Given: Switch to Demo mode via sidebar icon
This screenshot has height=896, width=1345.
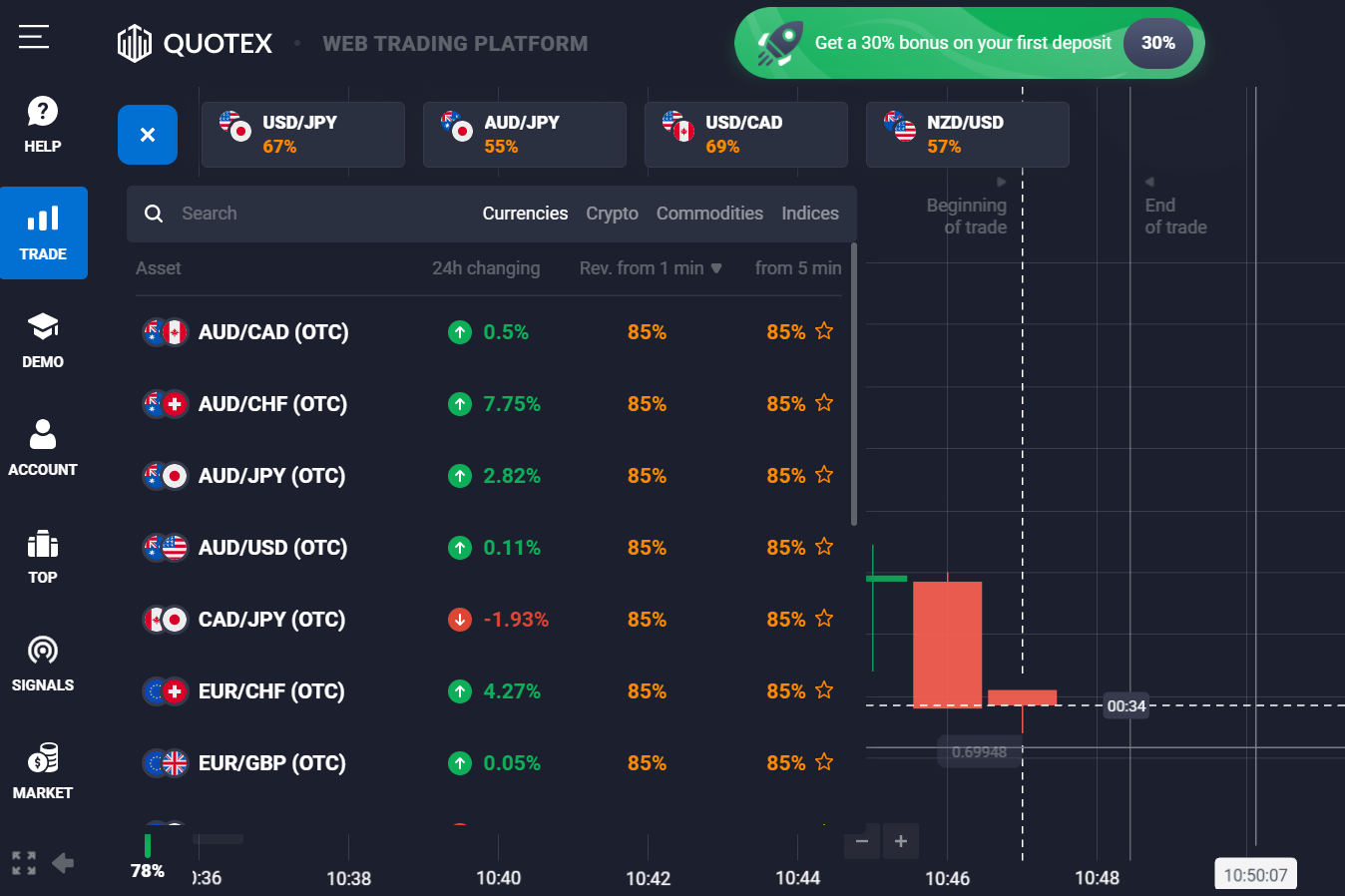Looking at the screenshot, I should [42, 339].
